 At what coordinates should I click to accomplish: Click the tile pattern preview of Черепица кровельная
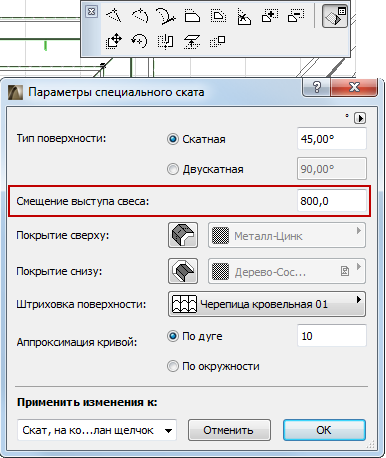[184, 304]
